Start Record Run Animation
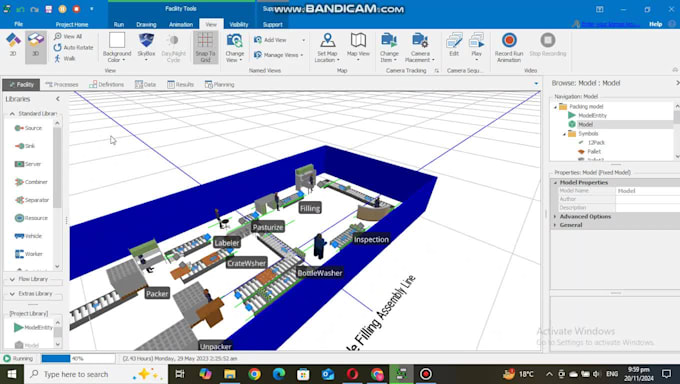Image resolution: width=680 pixels, height=384 pixels. (x=509, y=47)
